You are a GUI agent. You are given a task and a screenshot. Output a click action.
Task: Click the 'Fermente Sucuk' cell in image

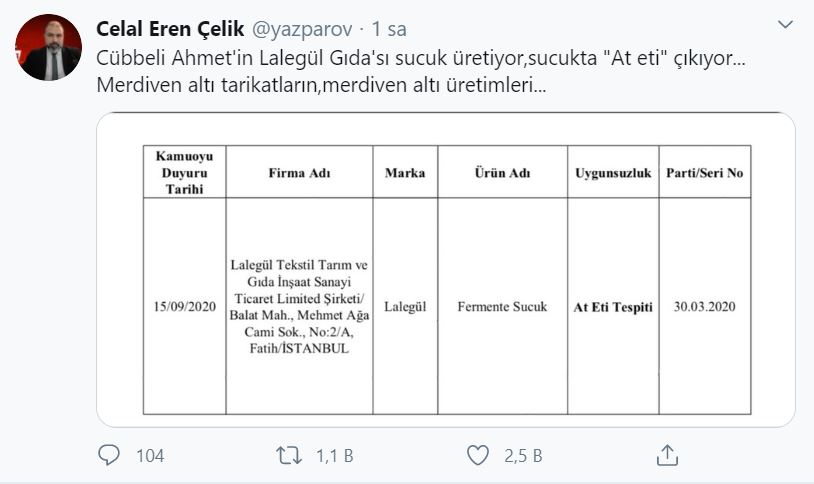point(501,307)
